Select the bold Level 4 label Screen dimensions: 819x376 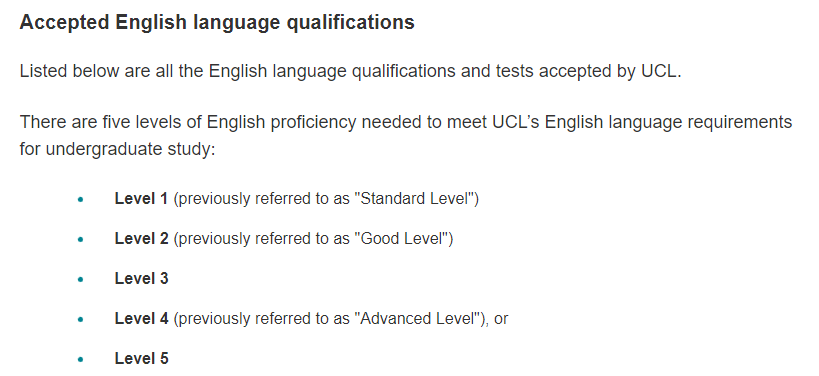click(x=142, y=319)
